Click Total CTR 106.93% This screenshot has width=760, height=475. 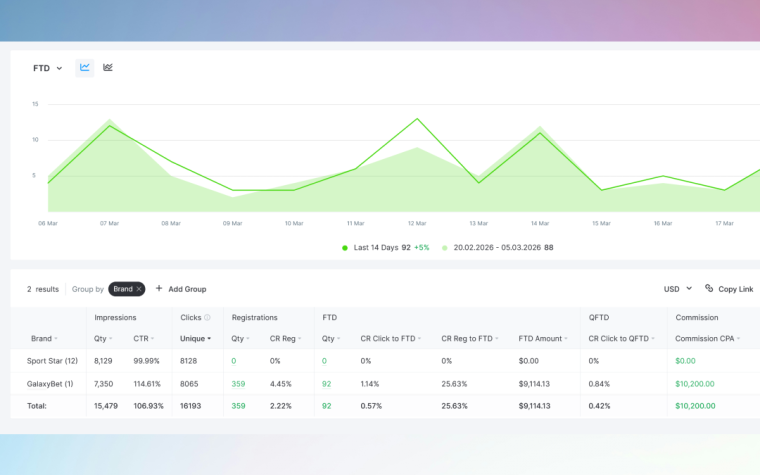(148, 406)
